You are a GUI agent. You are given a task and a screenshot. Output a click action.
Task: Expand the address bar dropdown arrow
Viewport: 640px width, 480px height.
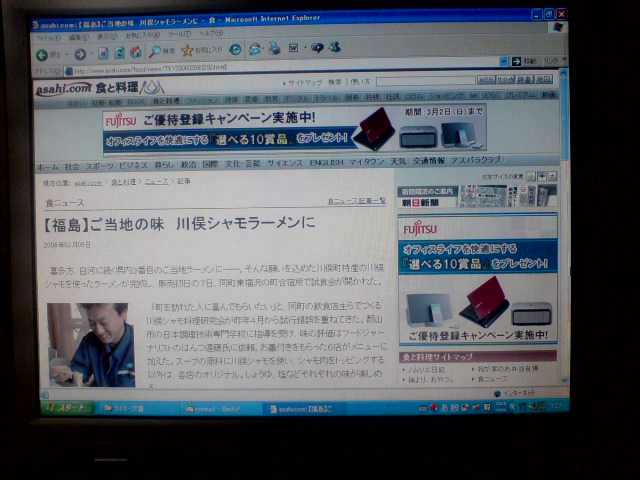[x=504, y=61]
